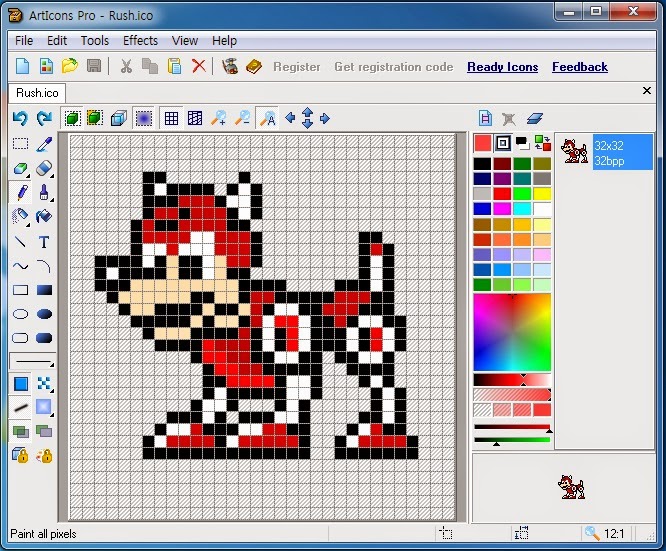Click the Register button
The image size is (666, 551).
coord(296,67)
